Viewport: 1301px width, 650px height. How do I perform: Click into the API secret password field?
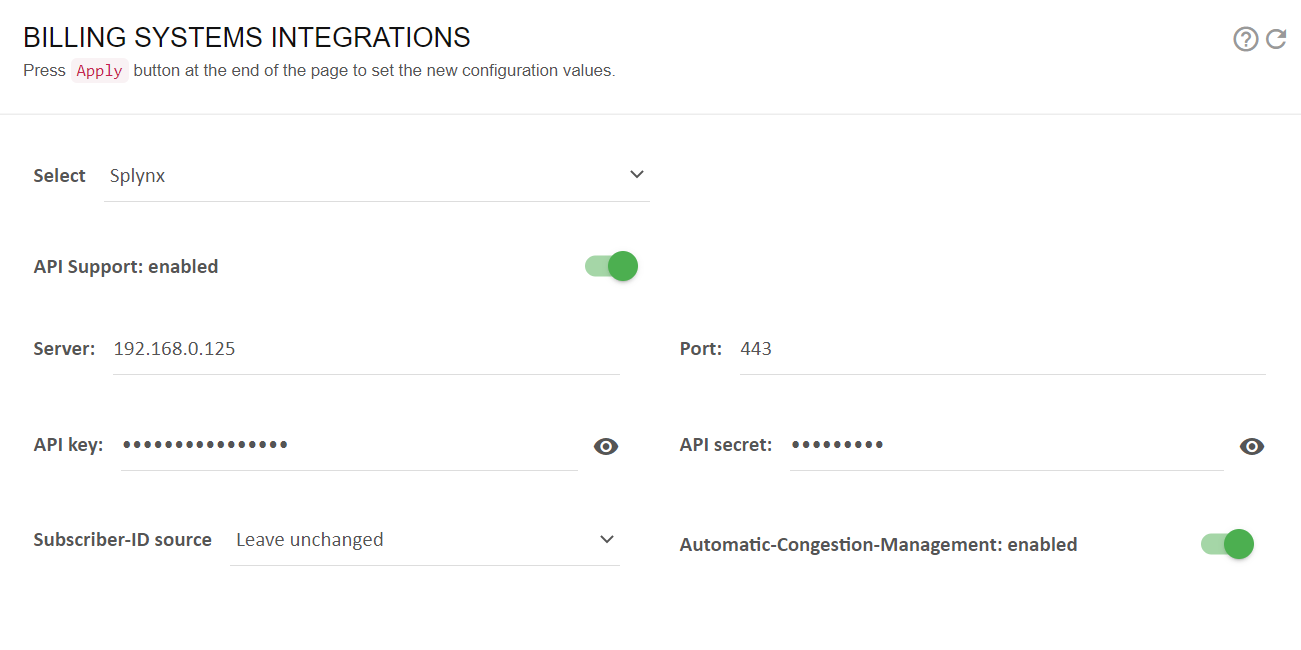1007,445
